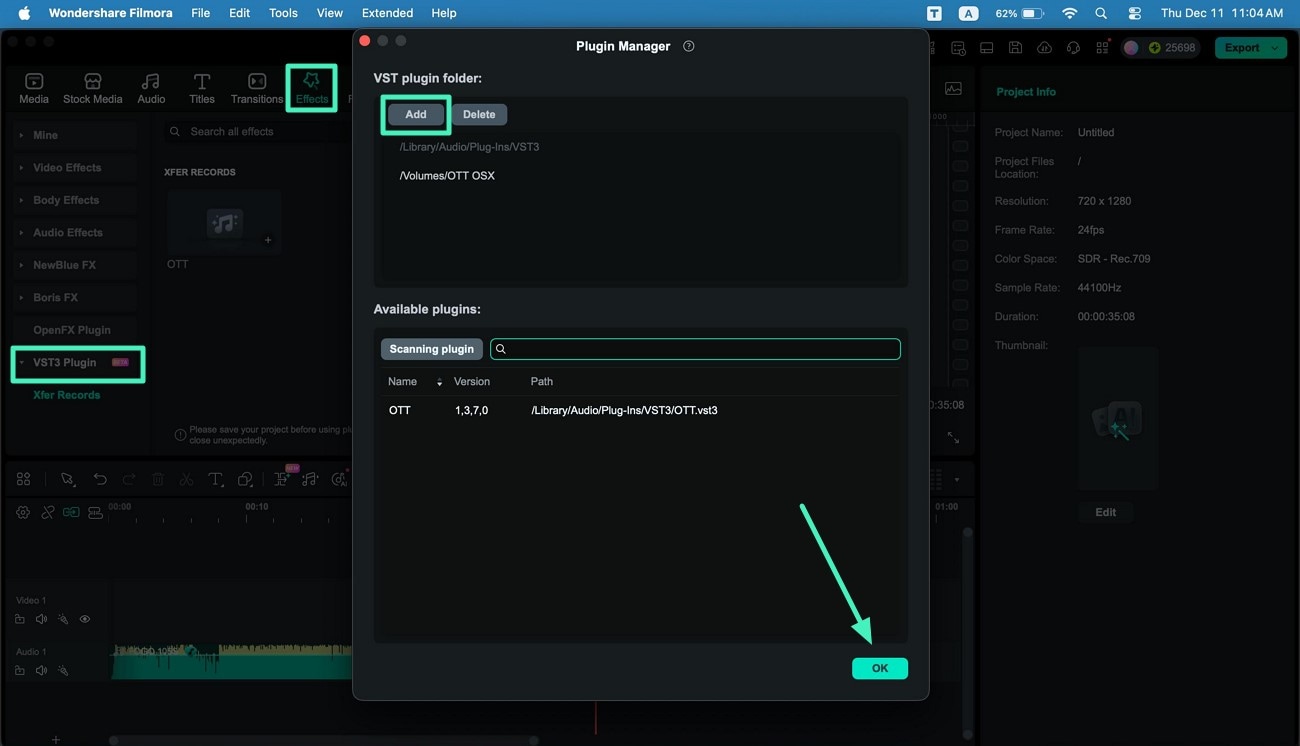The width and height of the screenshot is (1300, 746).
Task: Open the timeline settings gear
Action: (22, 511)
